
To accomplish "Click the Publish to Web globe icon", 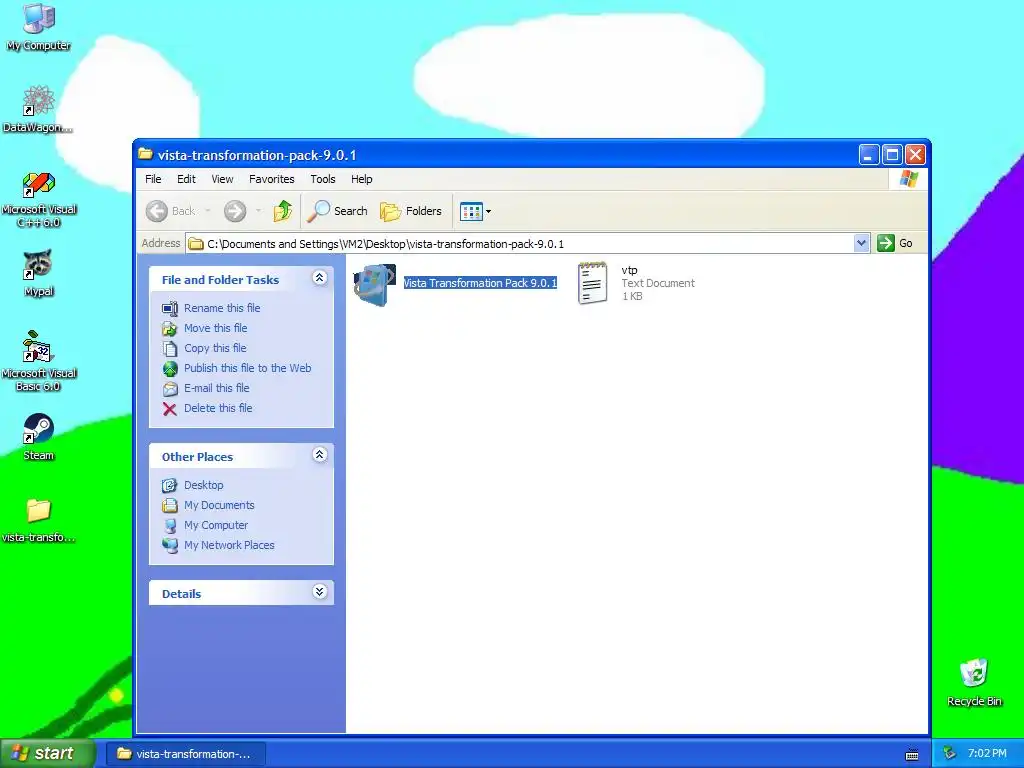I will (170, 369).
